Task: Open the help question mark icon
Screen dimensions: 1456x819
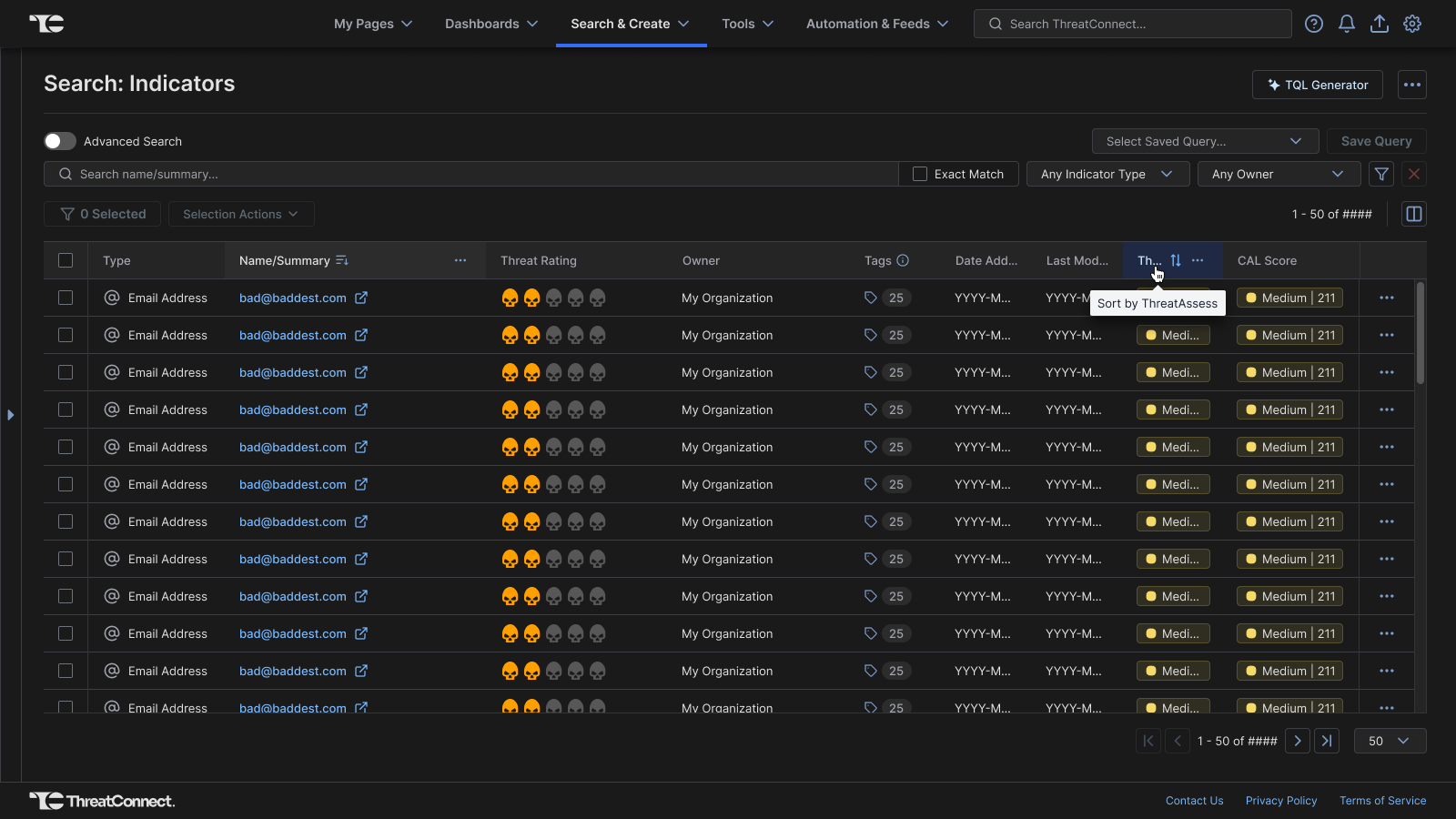Action: tap(1313, 24)
